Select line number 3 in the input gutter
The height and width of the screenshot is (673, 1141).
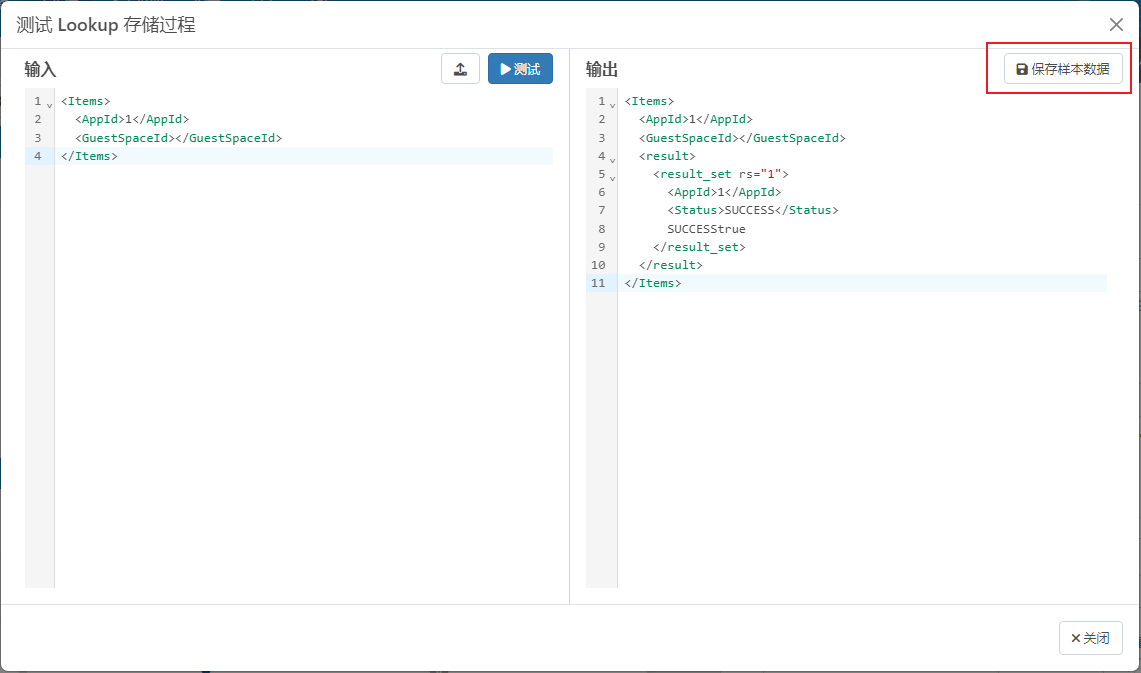(37, 138)
